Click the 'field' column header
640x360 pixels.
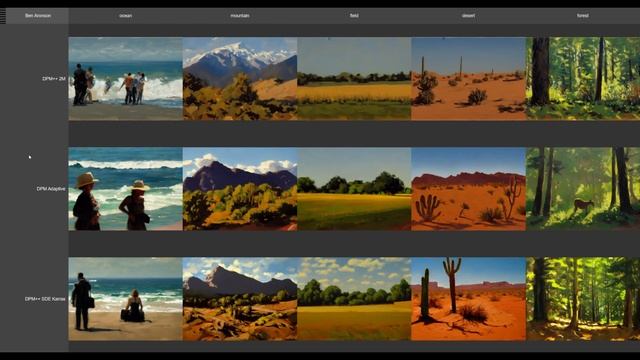tap(354, 16)
